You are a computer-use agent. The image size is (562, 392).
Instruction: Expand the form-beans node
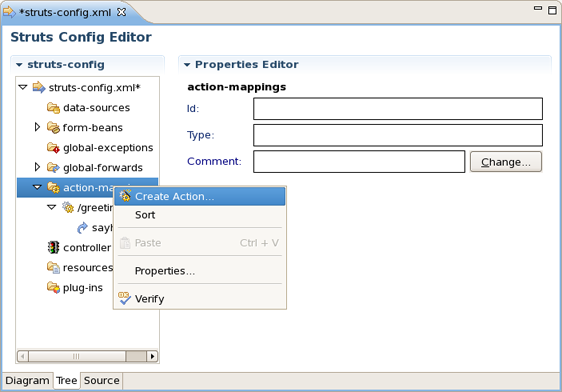[37, 127]
